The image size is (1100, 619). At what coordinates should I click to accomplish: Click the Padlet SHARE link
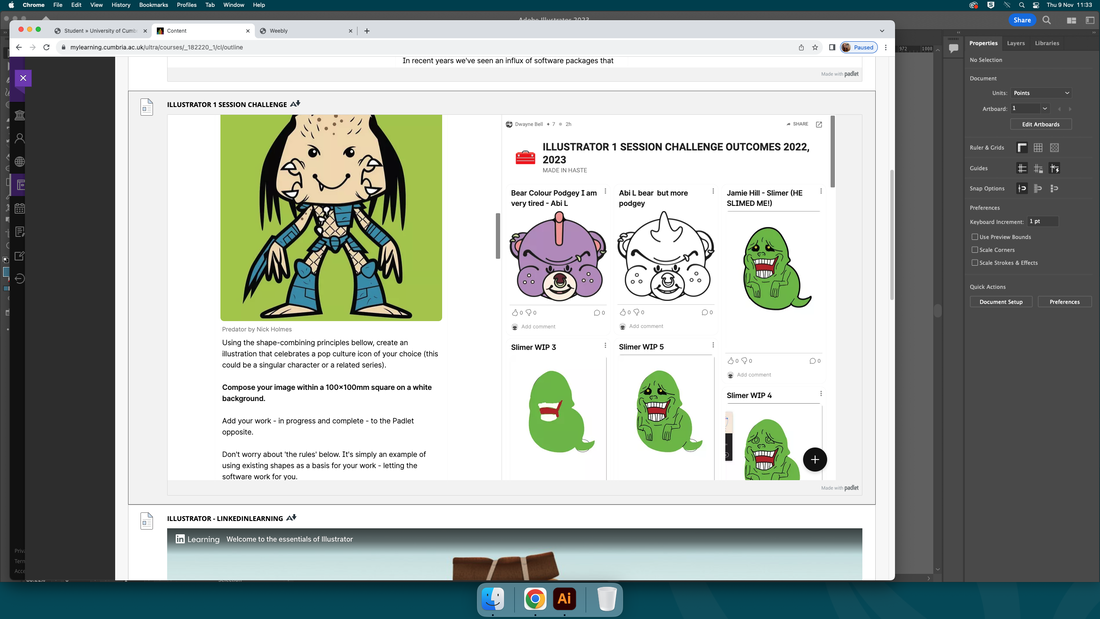coord(798,124)
